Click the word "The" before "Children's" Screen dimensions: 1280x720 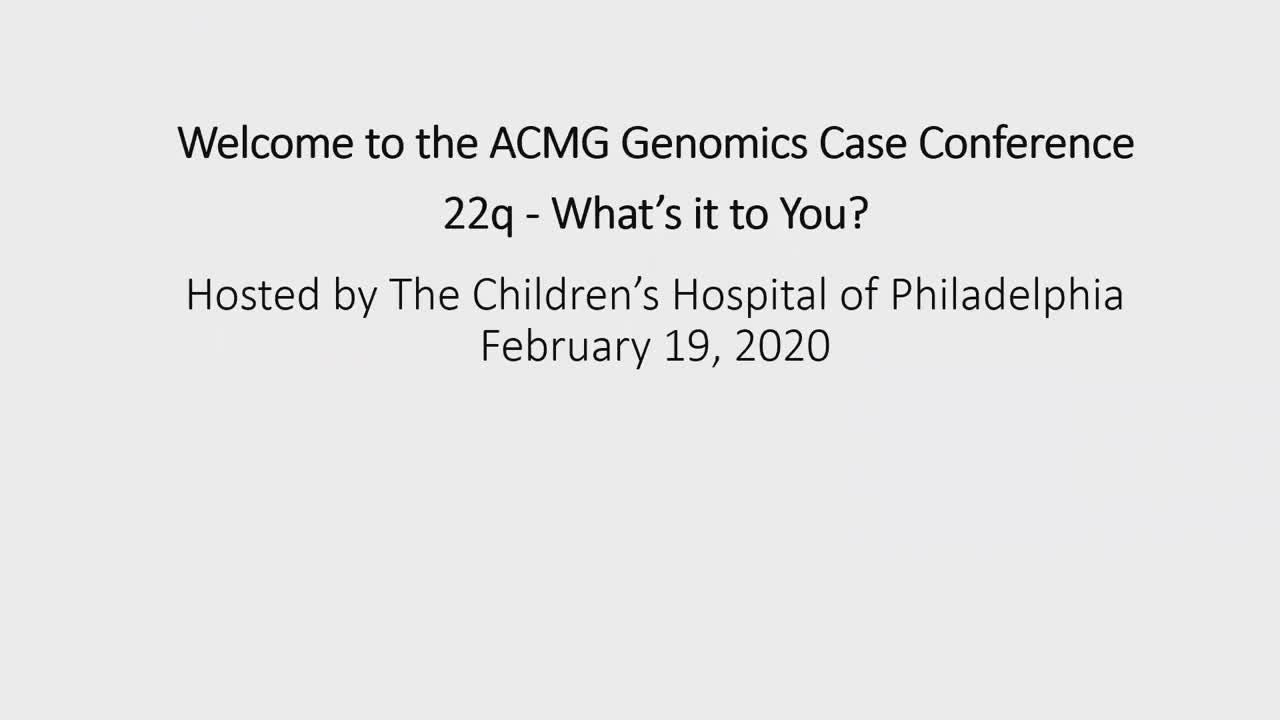[x=424, y=295]
